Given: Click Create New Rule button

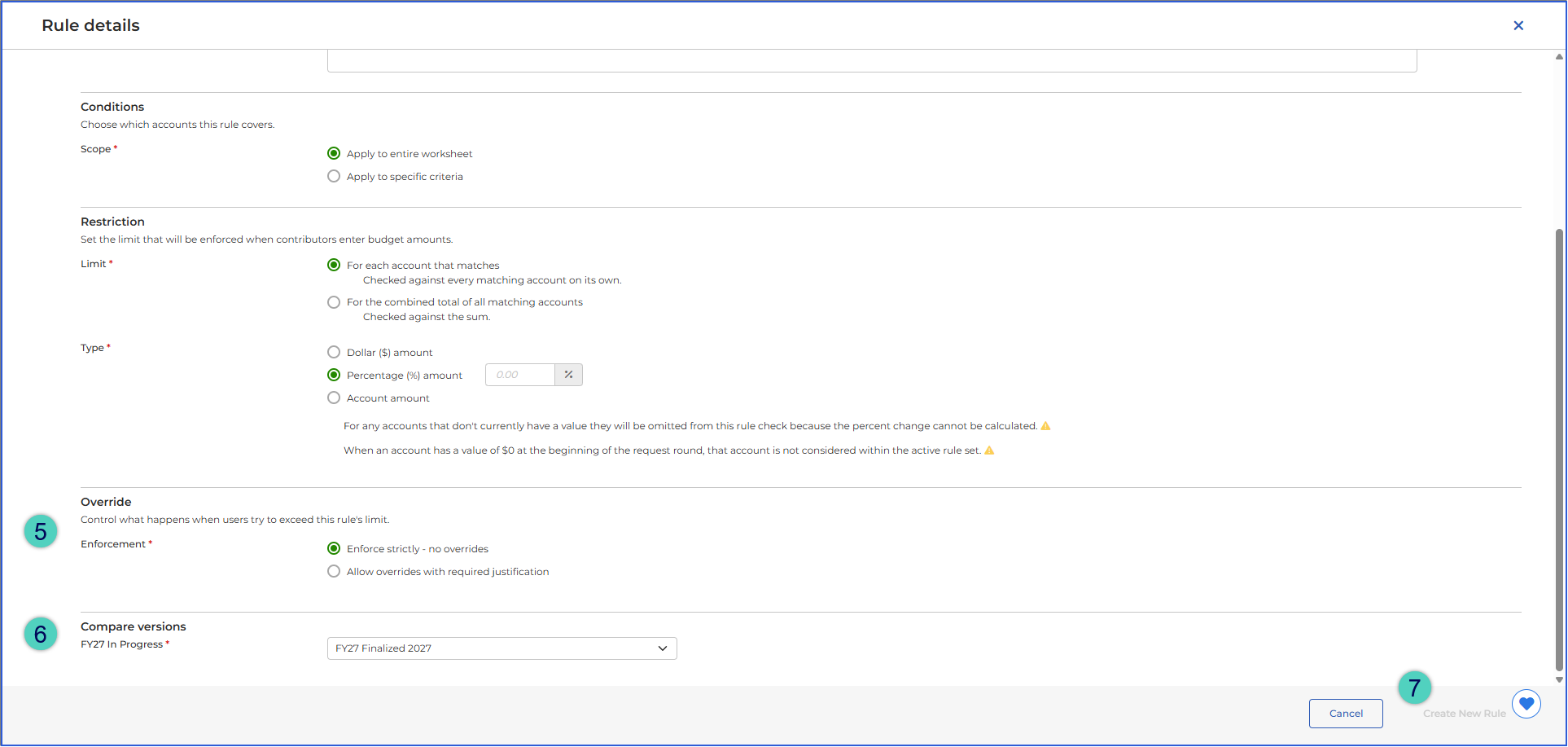Looking at the screenshot, I should click(1464, 714).
